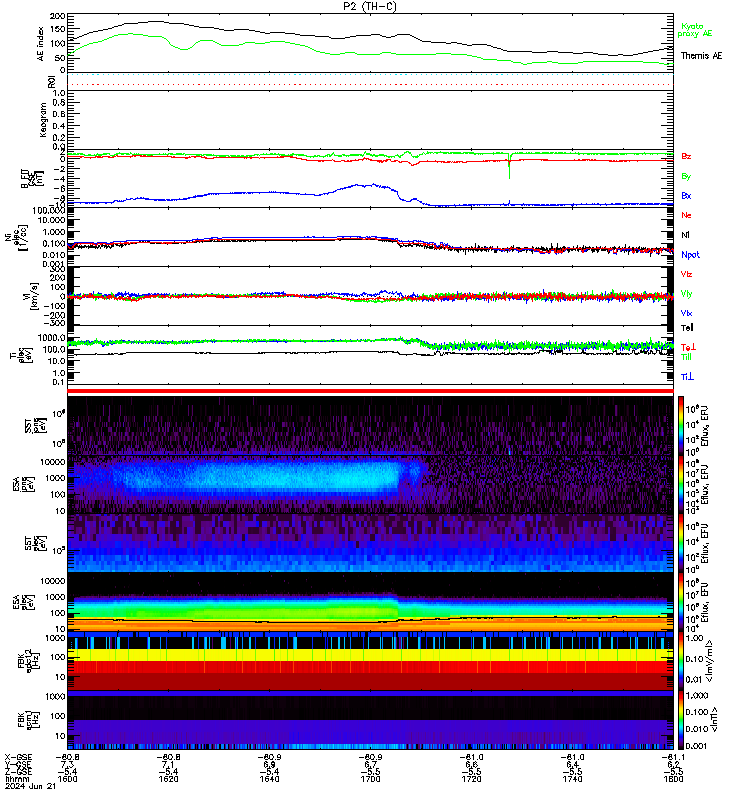Screen dimensions: 750x800
Task: Click the "1700" time tick label
Action: 370,779
